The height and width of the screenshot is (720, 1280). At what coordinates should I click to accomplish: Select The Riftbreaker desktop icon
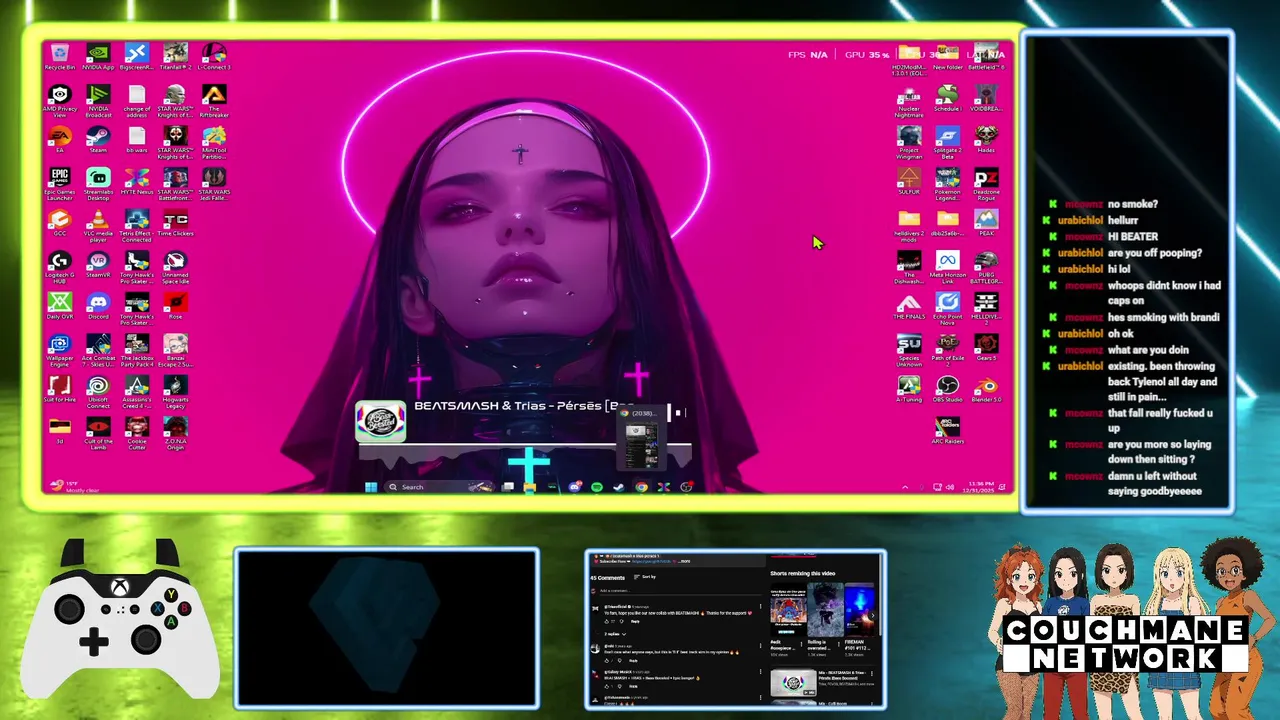coord(213,101)
